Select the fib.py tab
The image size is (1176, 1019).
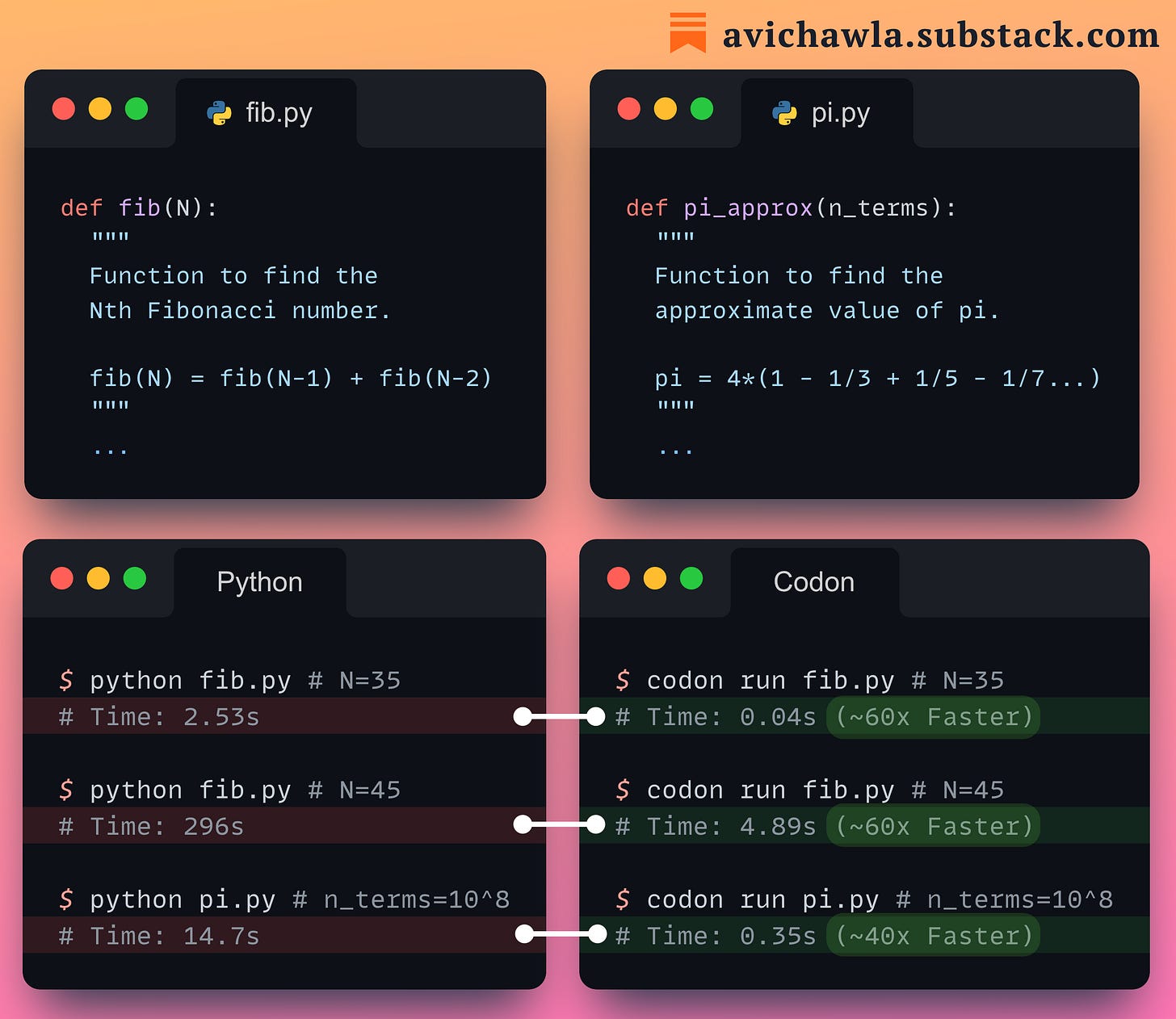click(266, 113)
